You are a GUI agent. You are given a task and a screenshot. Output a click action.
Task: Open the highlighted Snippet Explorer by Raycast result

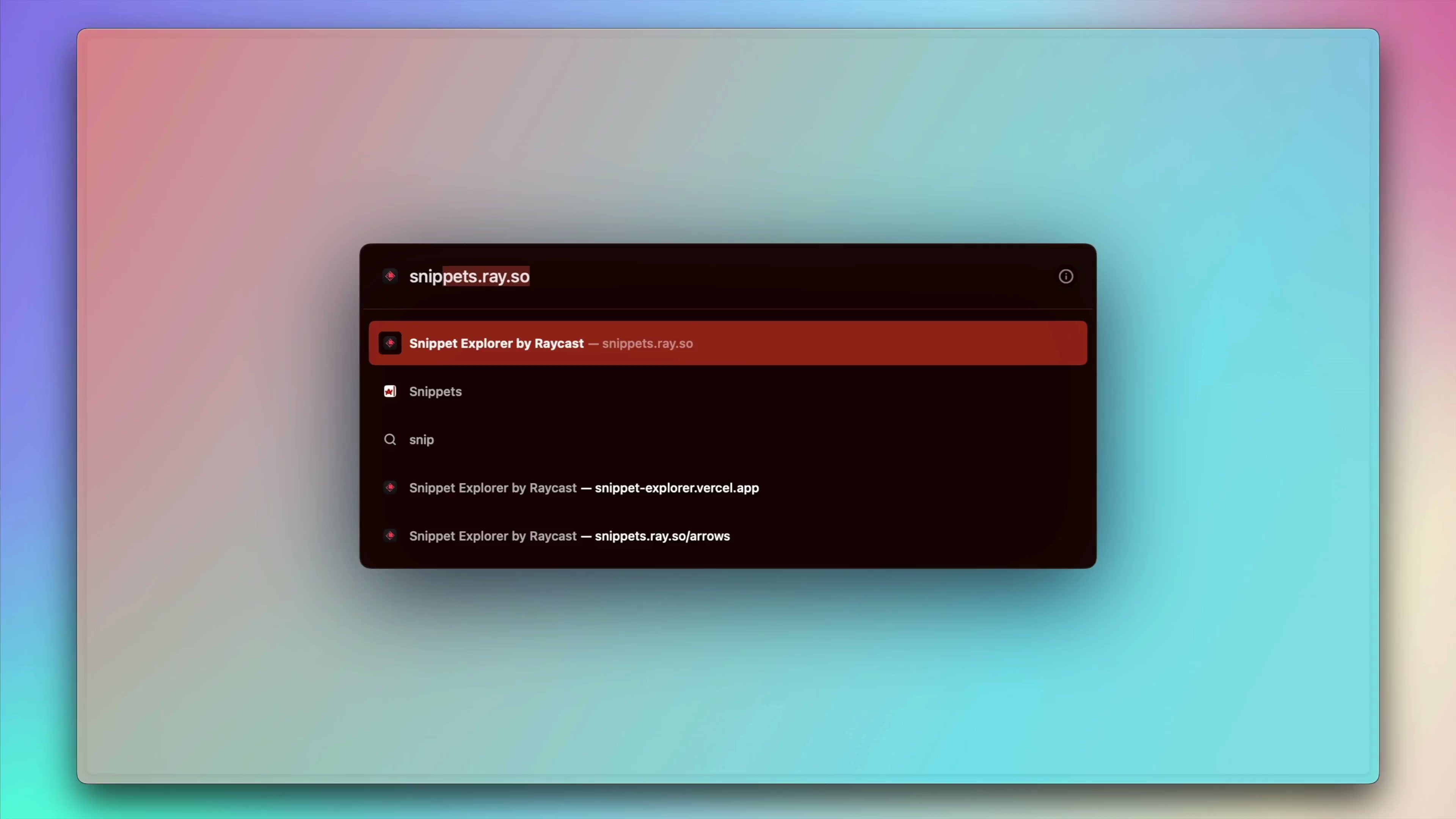[496, 343]
